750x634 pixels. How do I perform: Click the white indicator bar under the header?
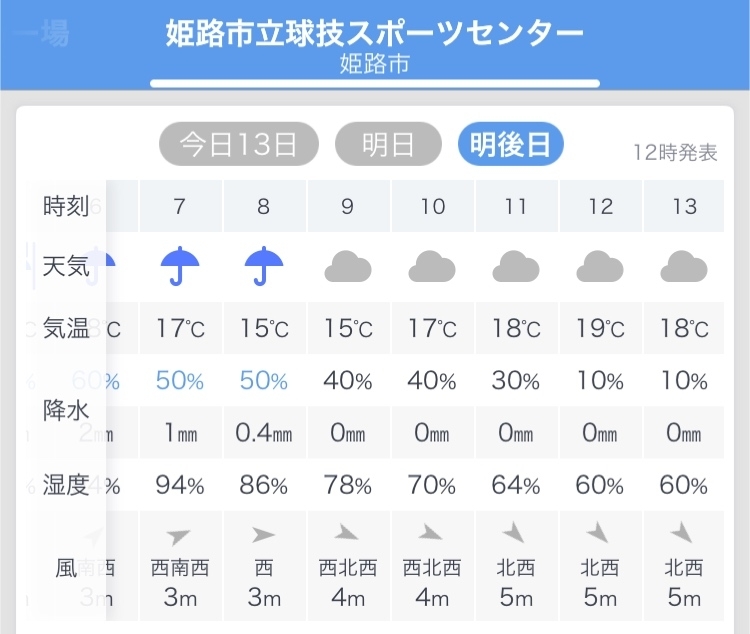tap(375, 84)
